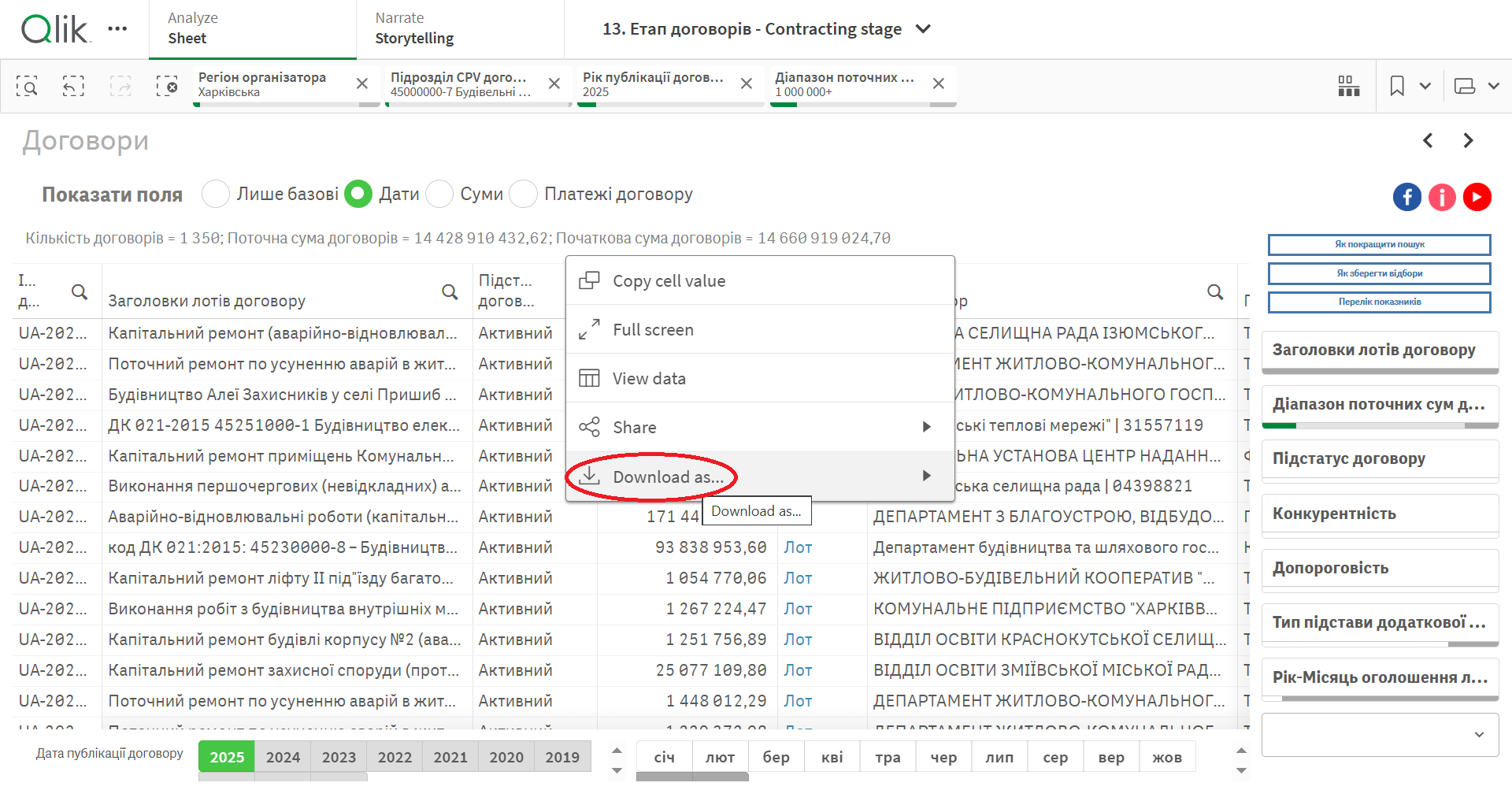Choose Download as... from context menu
This screenshot has width=1512, height=790.
[x=668, y=477]
